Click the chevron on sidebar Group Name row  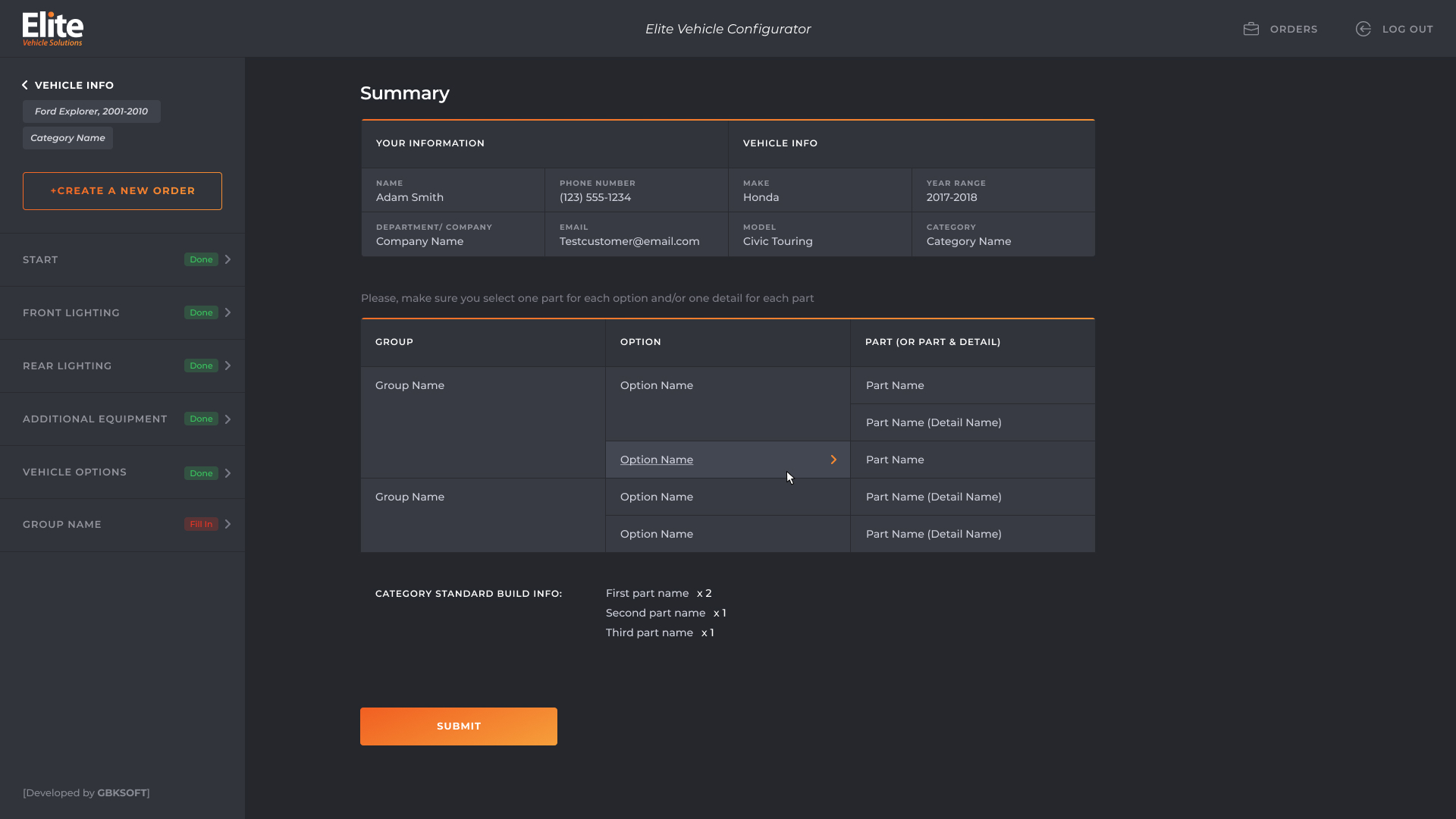227,524
